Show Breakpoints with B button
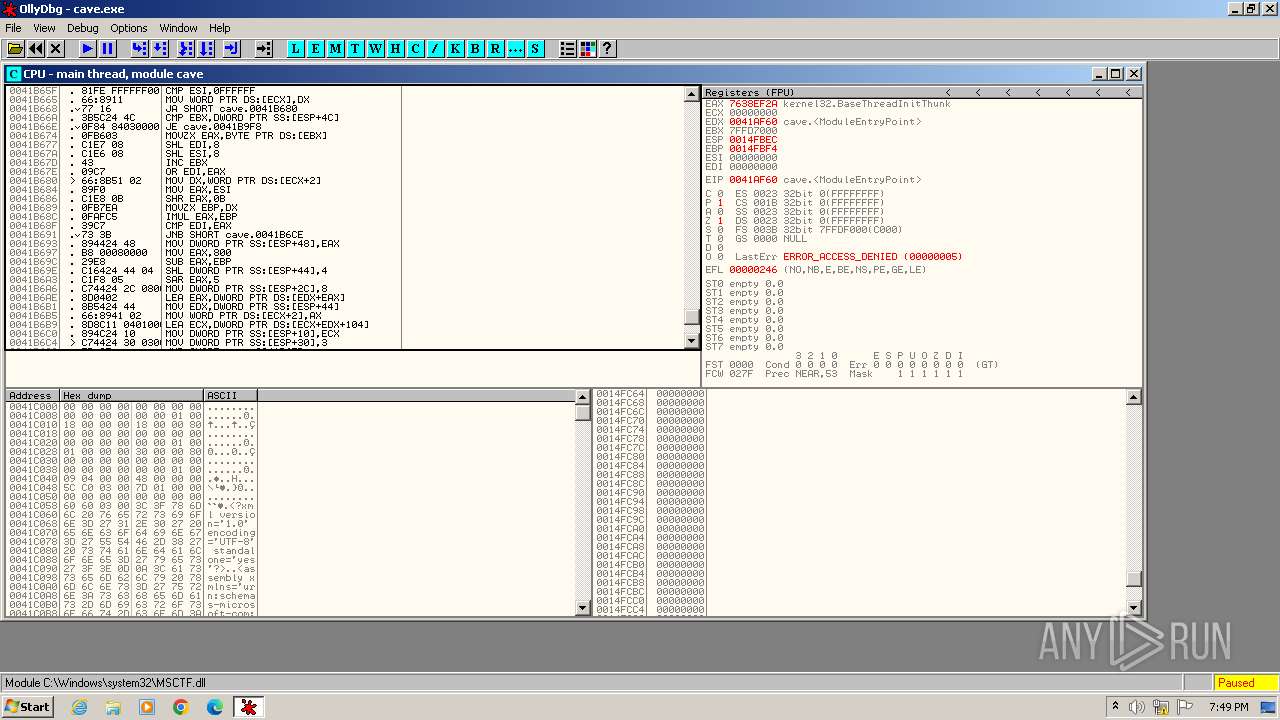Viewport: 1280px width, 720px height. pyautogui.click(x=476, y=48)
